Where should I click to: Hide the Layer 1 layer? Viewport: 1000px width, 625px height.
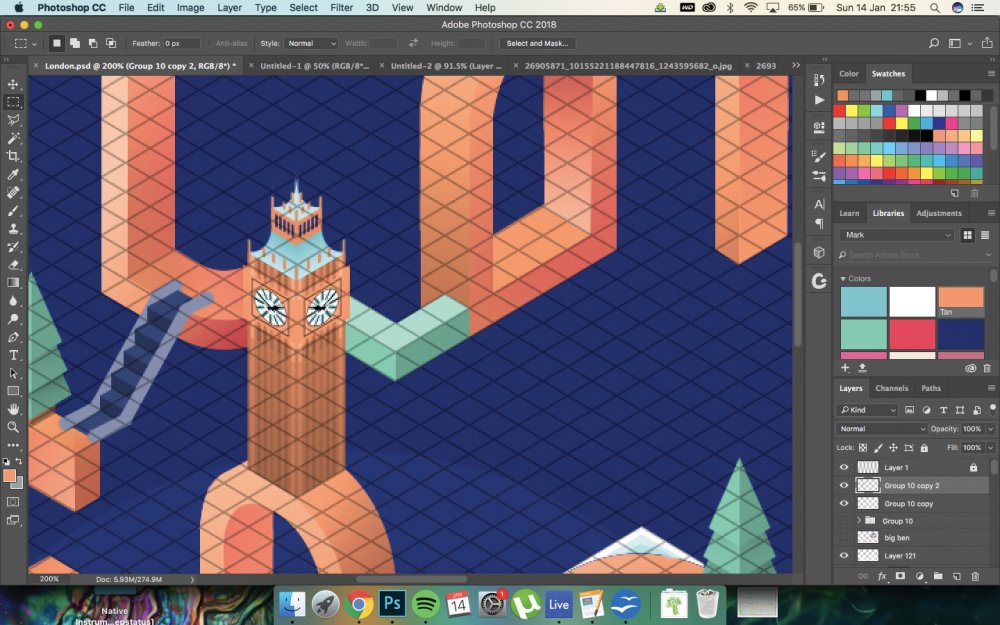[x=844, y=467]
